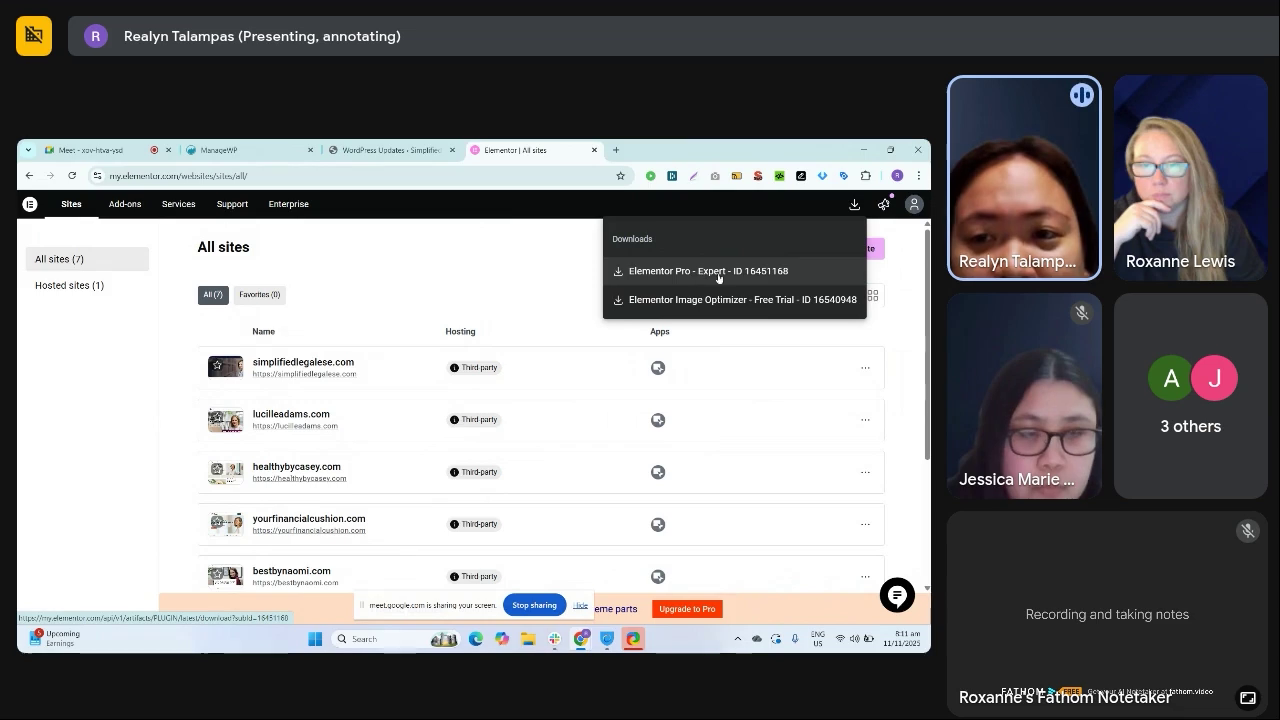Open more options for healthybycasey.com row

865,472
